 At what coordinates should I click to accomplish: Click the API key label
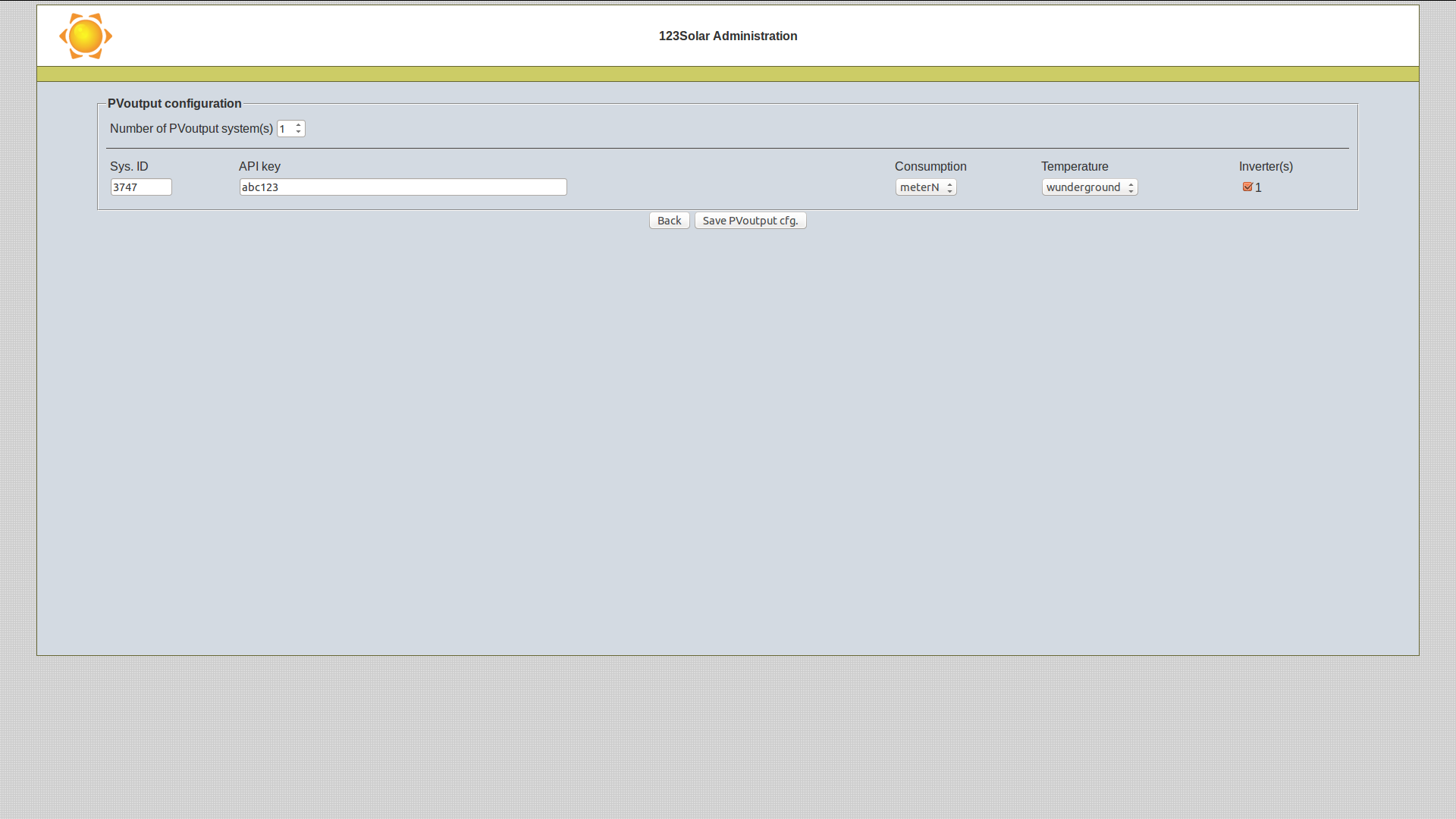pyautogui.click(x=259, y=166)
